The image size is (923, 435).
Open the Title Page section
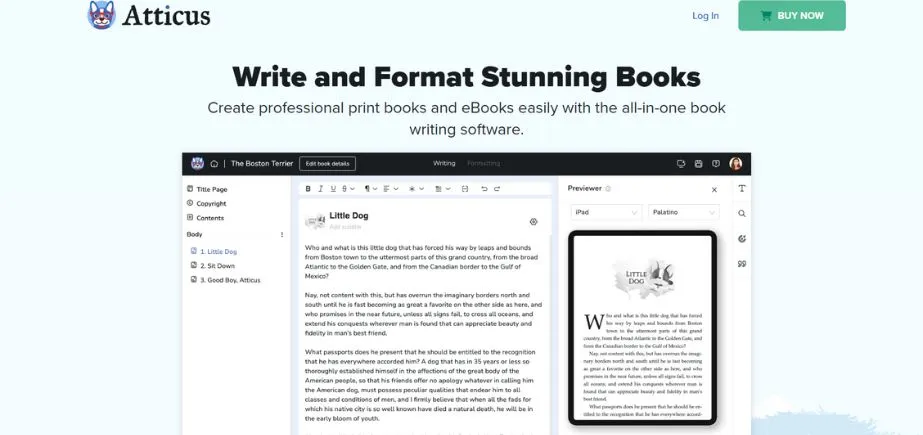click(207, 190)
